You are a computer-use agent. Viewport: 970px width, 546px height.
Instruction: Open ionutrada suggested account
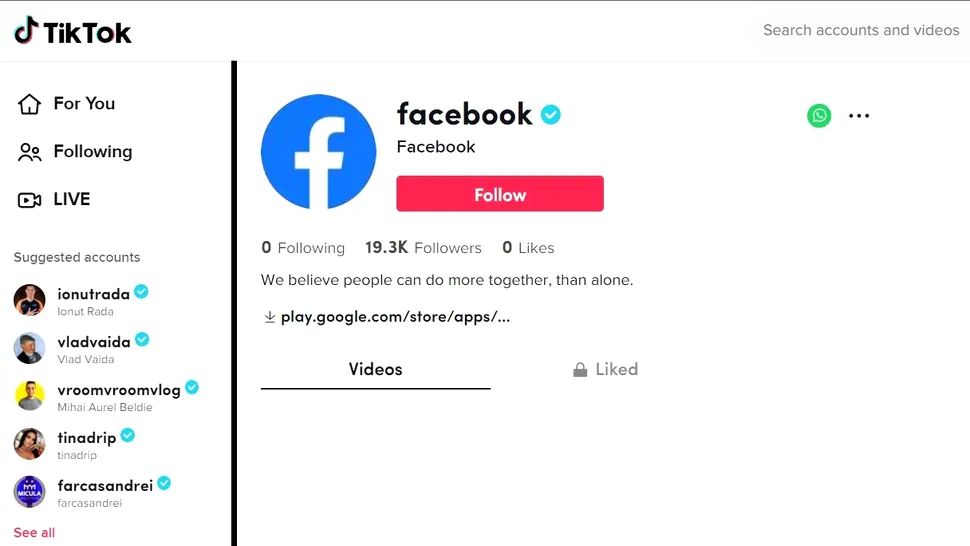(93, 294)
